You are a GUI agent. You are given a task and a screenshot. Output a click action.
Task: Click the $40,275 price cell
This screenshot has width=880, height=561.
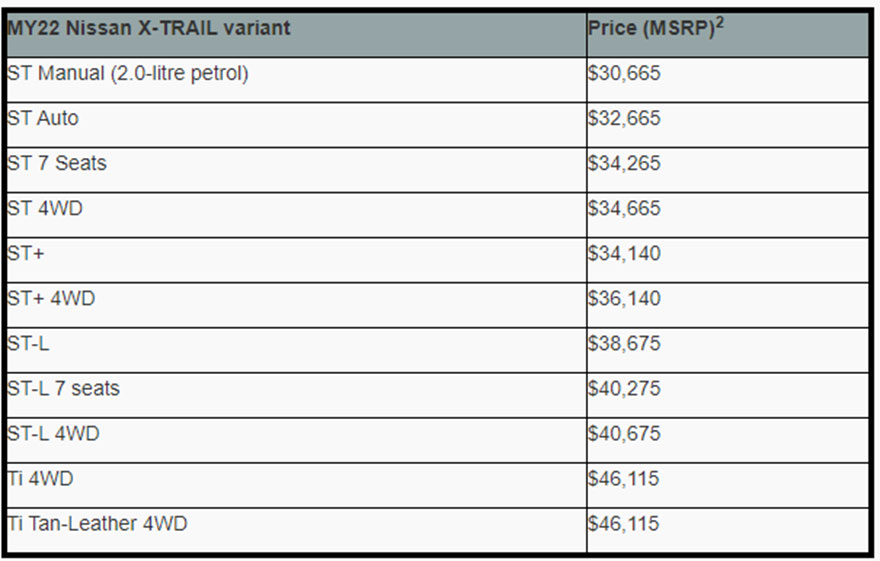625,389
